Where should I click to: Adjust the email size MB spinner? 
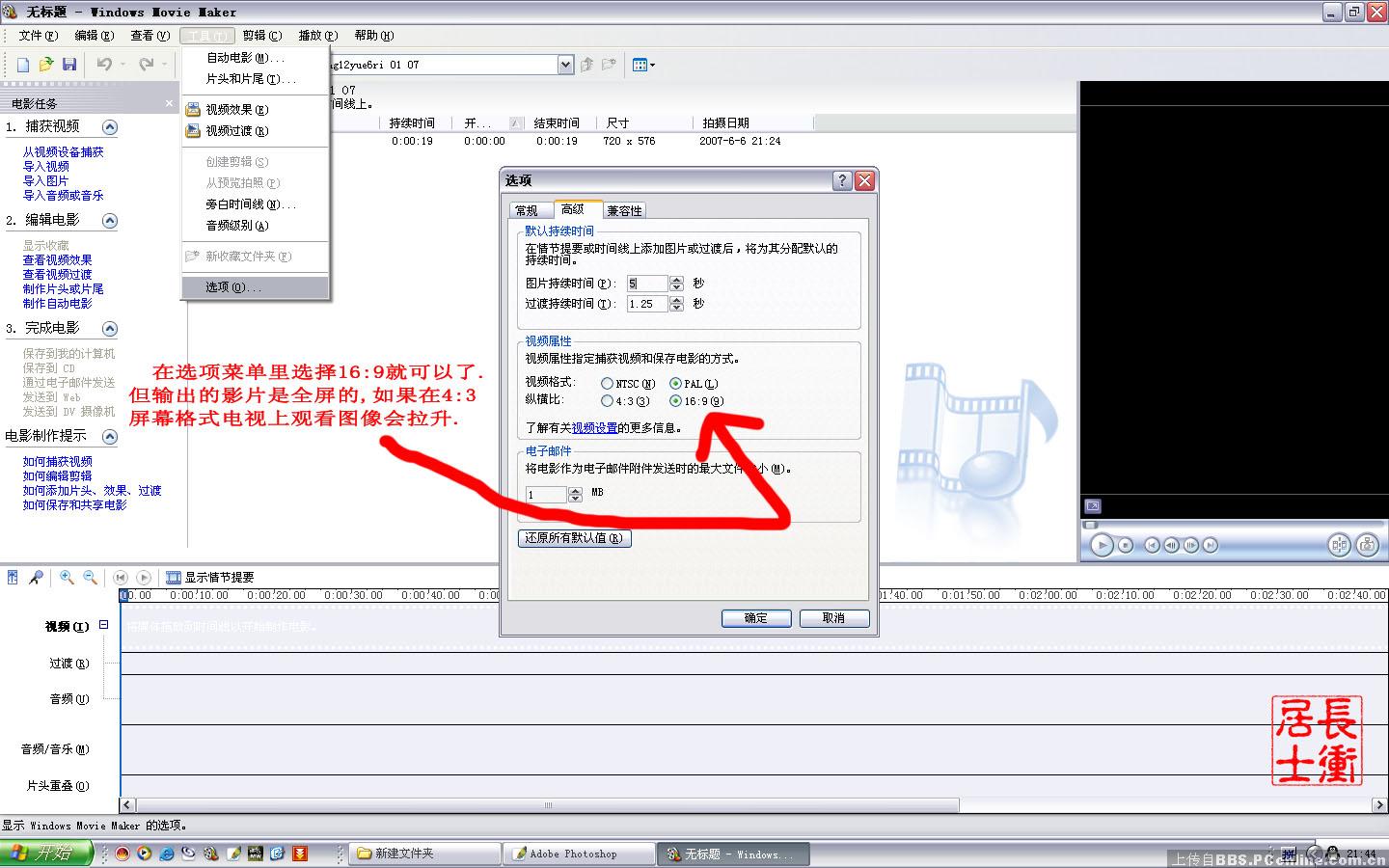click(576, 495)
